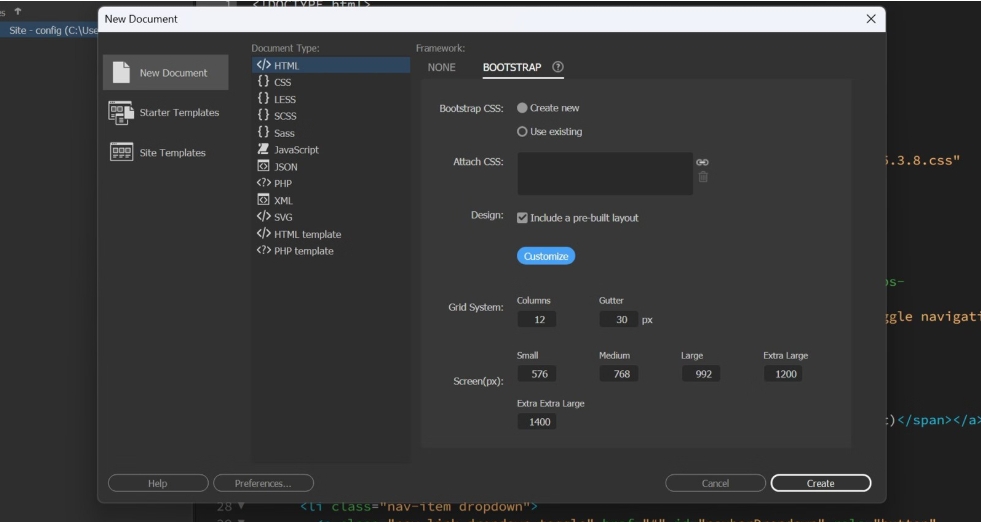981x522 pixels.
Task: Click the Small screen size field
Action: pyautogui.click(x=537, y=374)
